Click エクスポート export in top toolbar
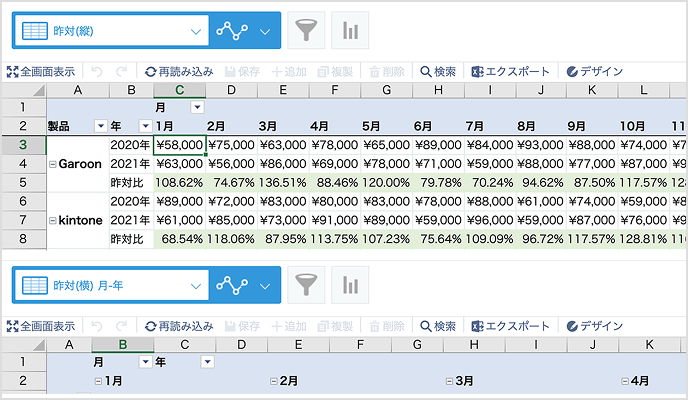 [x=511, y=72]
